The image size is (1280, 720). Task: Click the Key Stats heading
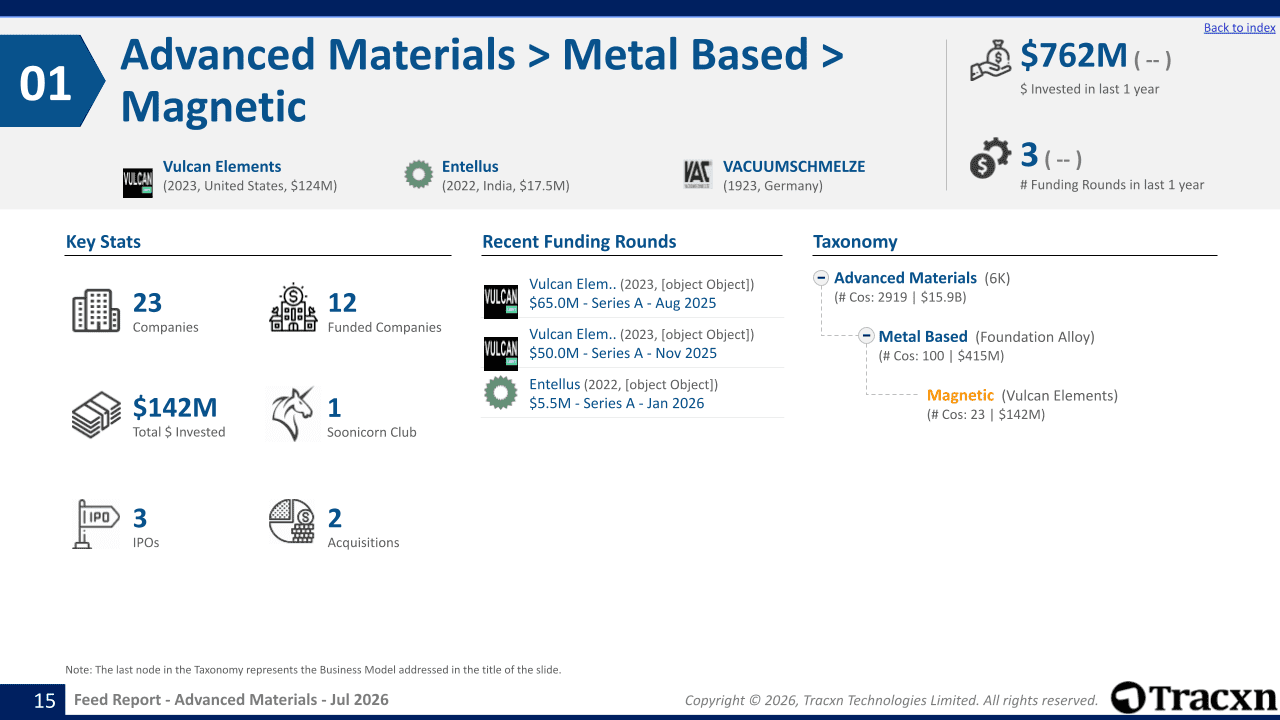click(x=103, y=242)
